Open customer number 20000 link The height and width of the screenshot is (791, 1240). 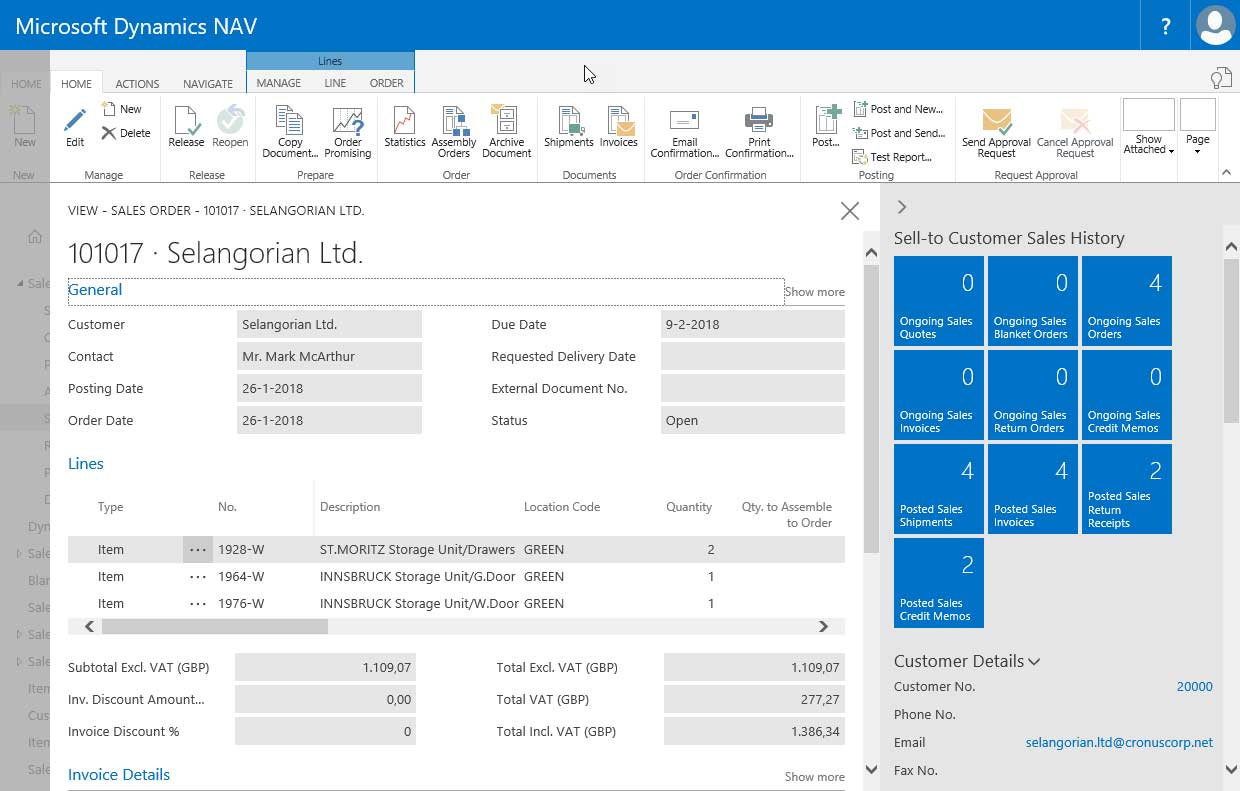click(1194, 687)
